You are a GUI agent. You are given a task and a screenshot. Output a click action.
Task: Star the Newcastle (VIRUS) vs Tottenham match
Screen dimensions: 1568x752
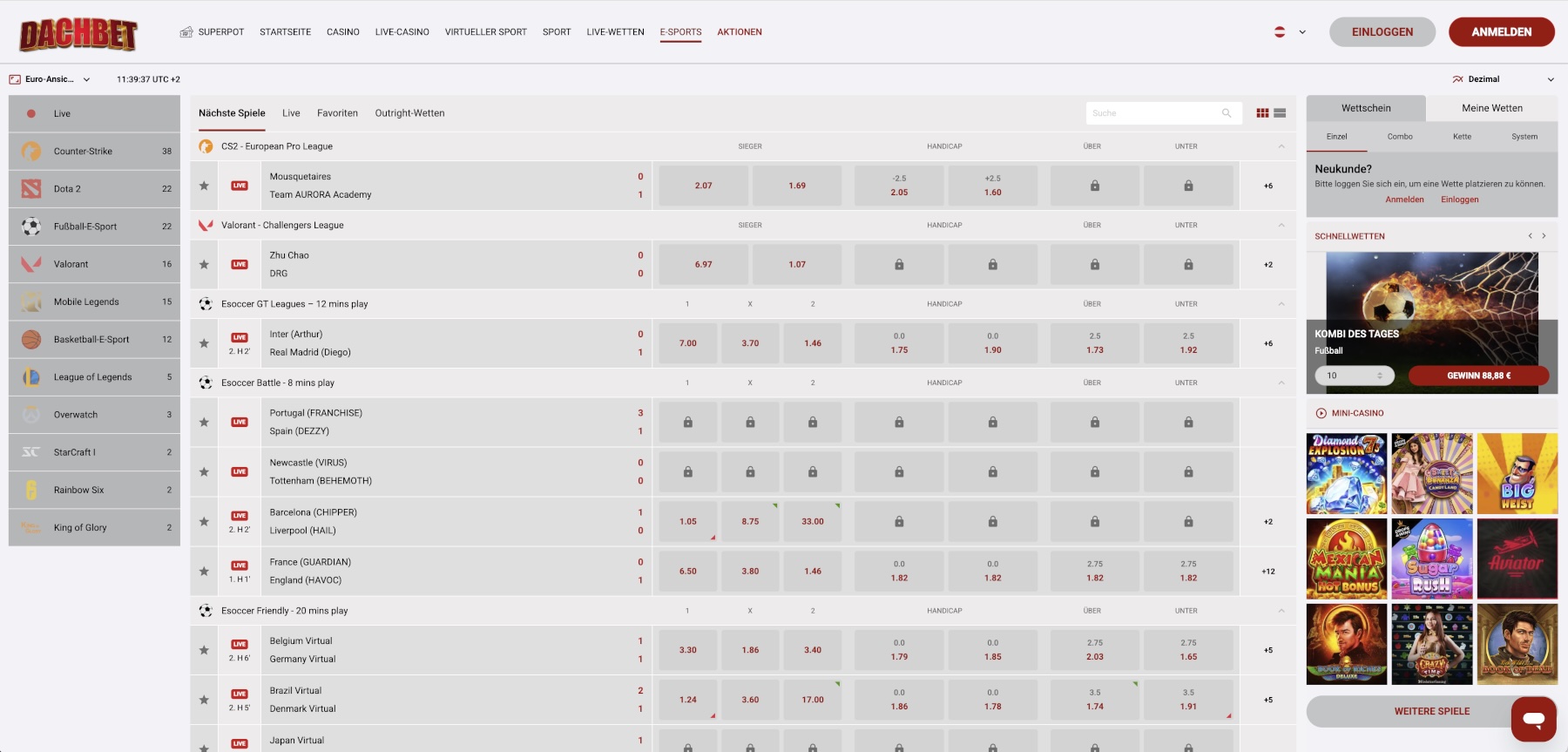pyautogui.click(x=204, y=471)
